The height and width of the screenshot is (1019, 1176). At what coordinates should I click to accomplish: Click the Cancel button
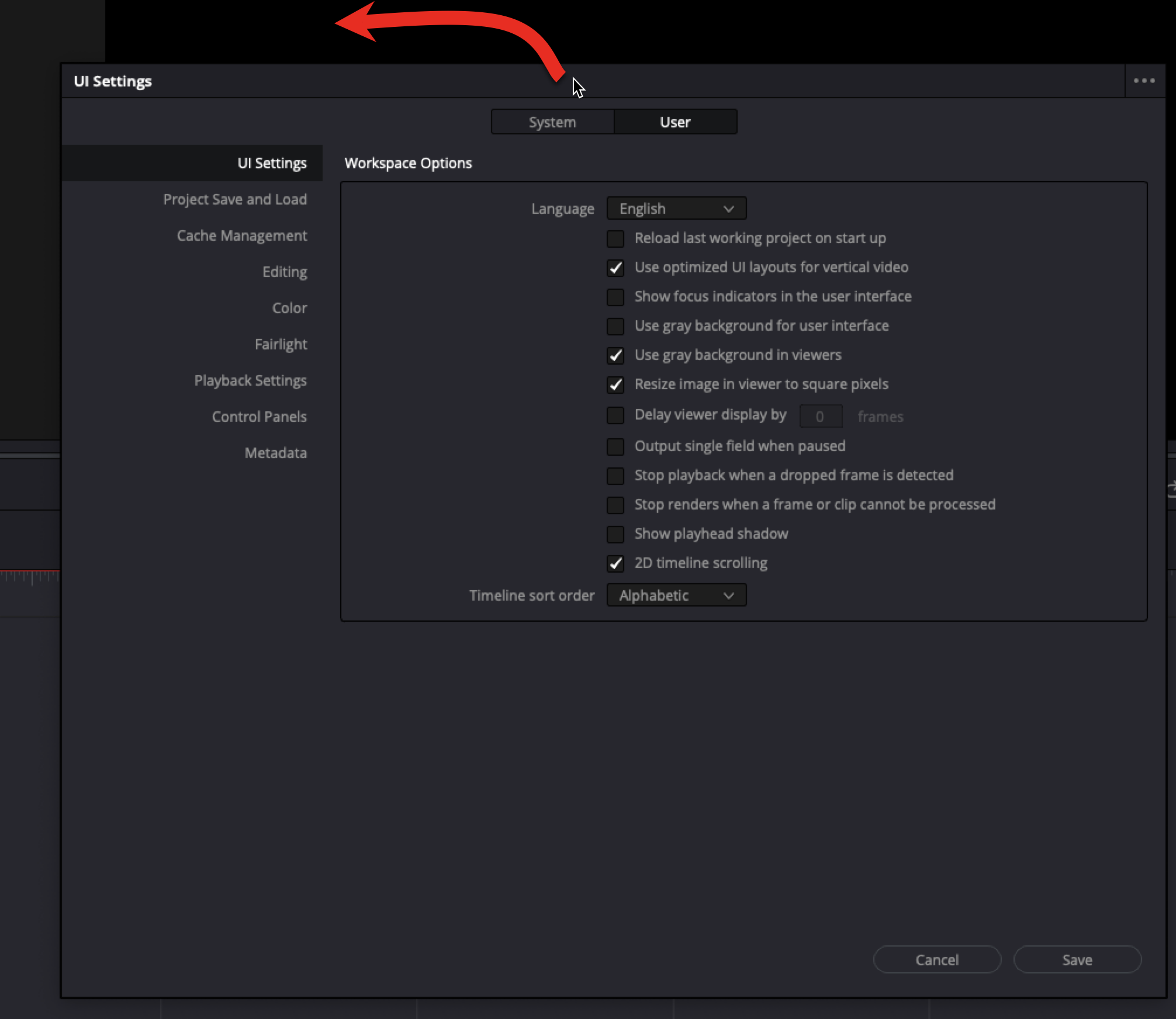[x=936, y=960]
